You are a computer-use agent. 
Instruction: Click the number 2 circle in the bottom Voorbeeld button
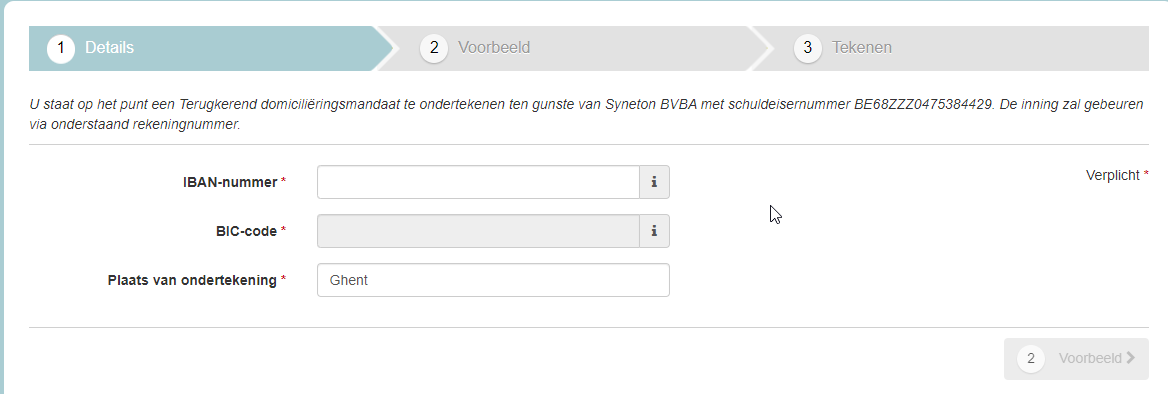pos(1031,359)
